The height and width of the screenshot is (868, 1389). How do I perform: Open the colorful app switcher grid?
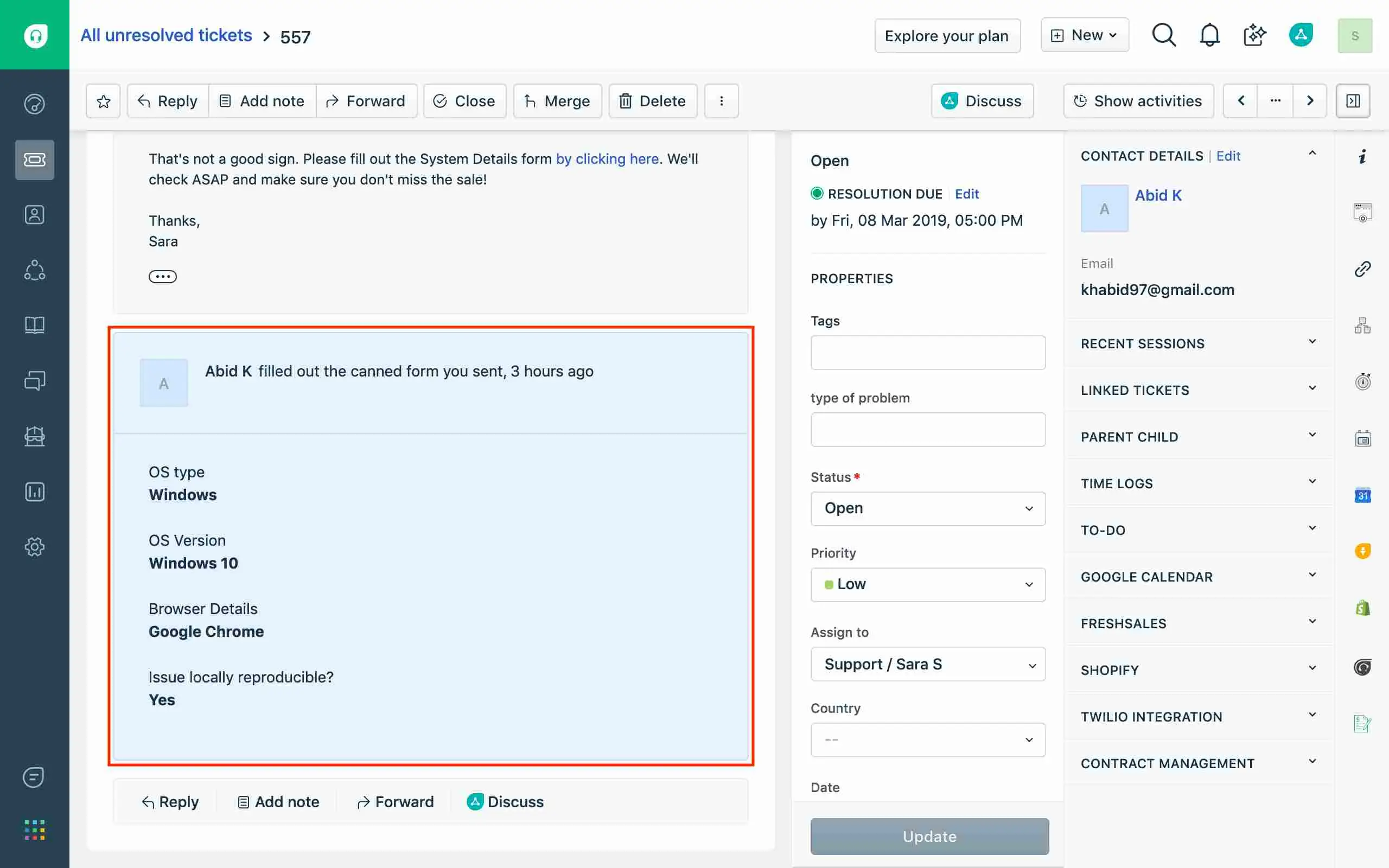[34, 829]
